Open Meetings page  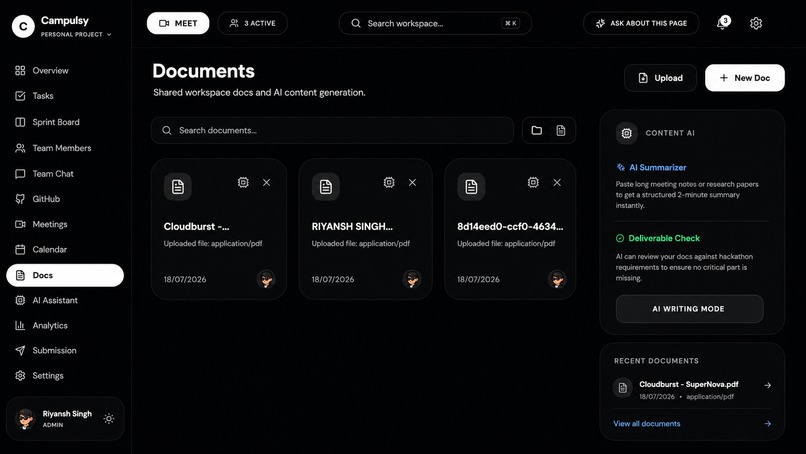click(65, 224)
